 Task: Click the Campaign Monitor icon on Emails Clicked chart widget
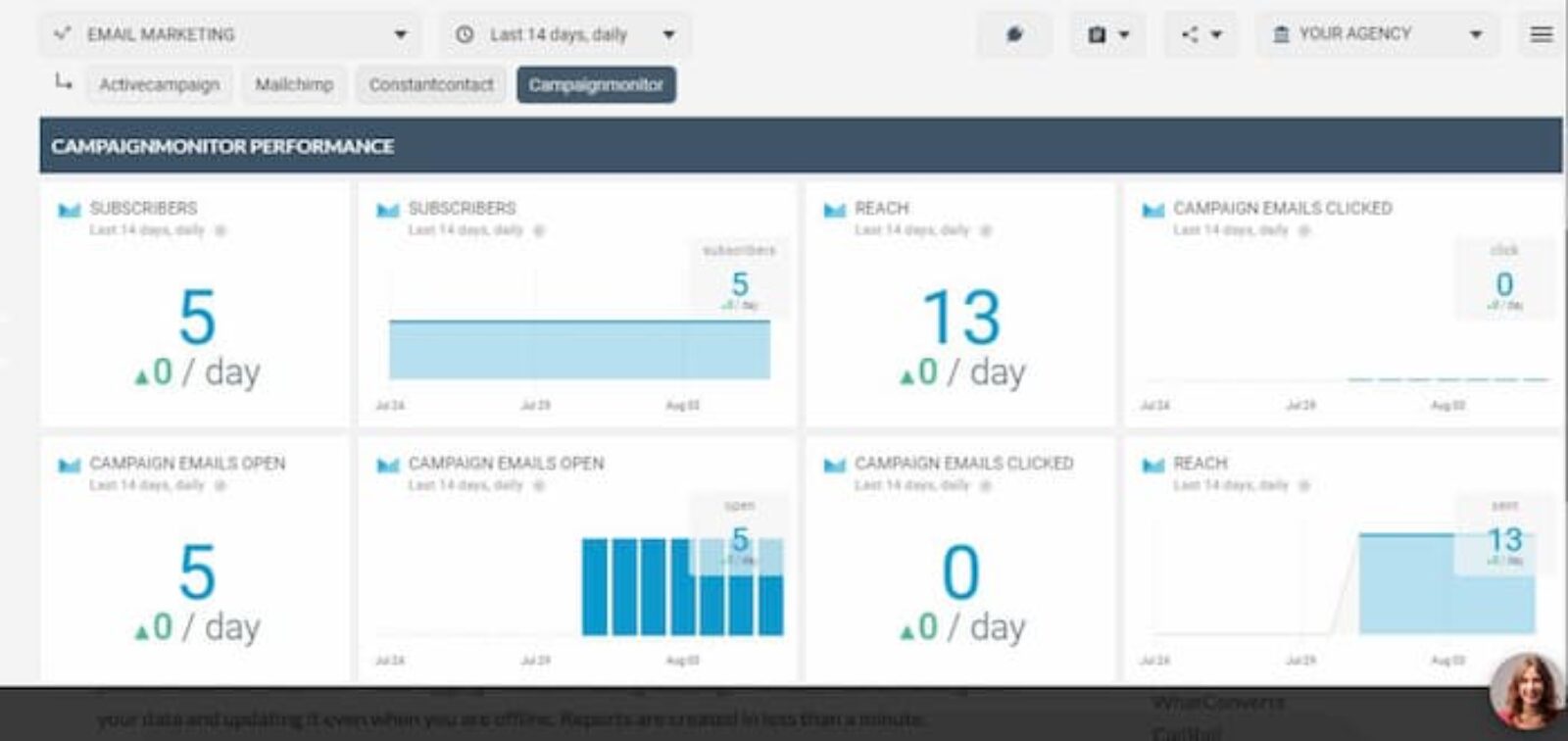click(1153, 210)
